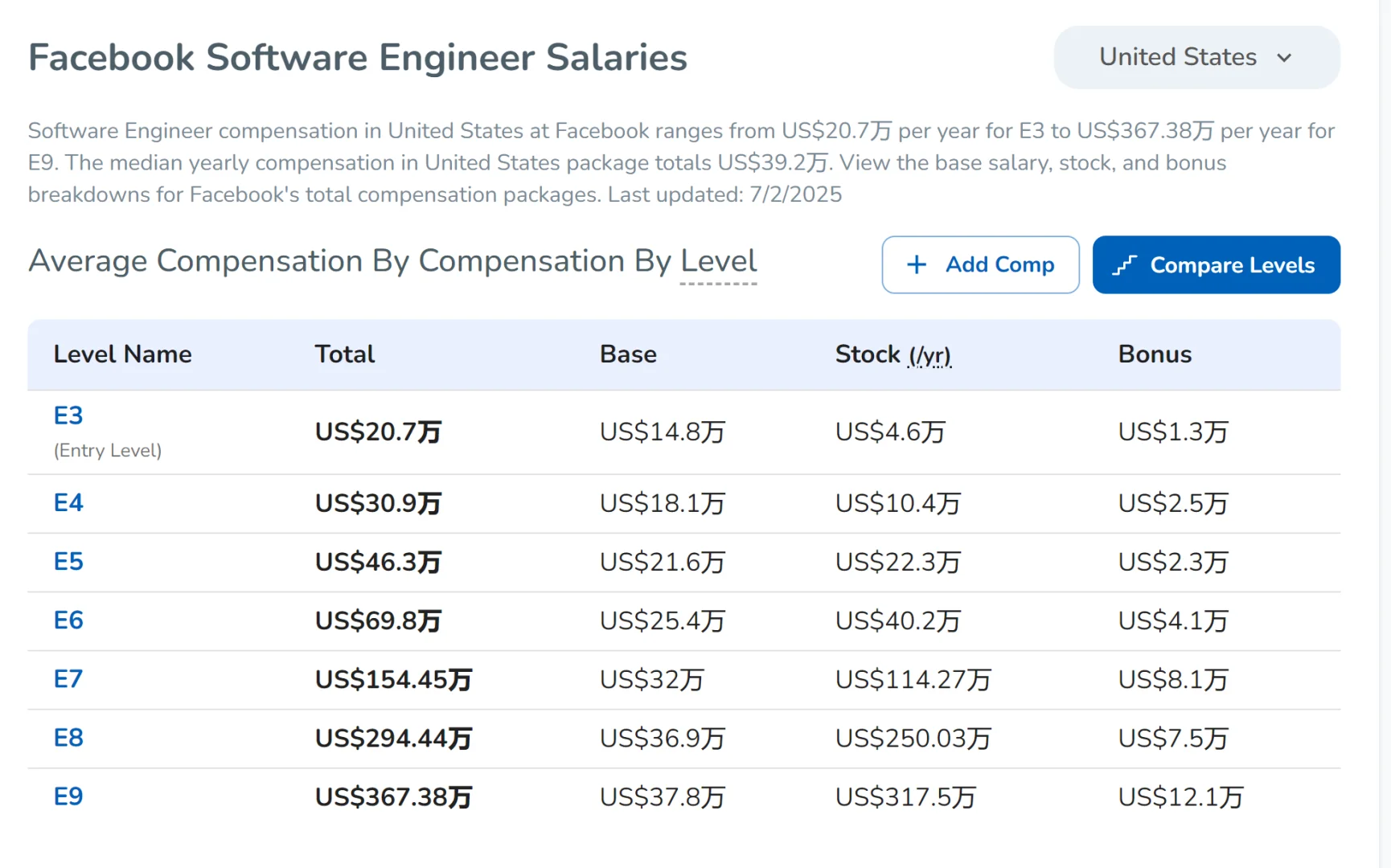Click the Add Comp button
The image size is (1391, 868).
tap(980, 264)
